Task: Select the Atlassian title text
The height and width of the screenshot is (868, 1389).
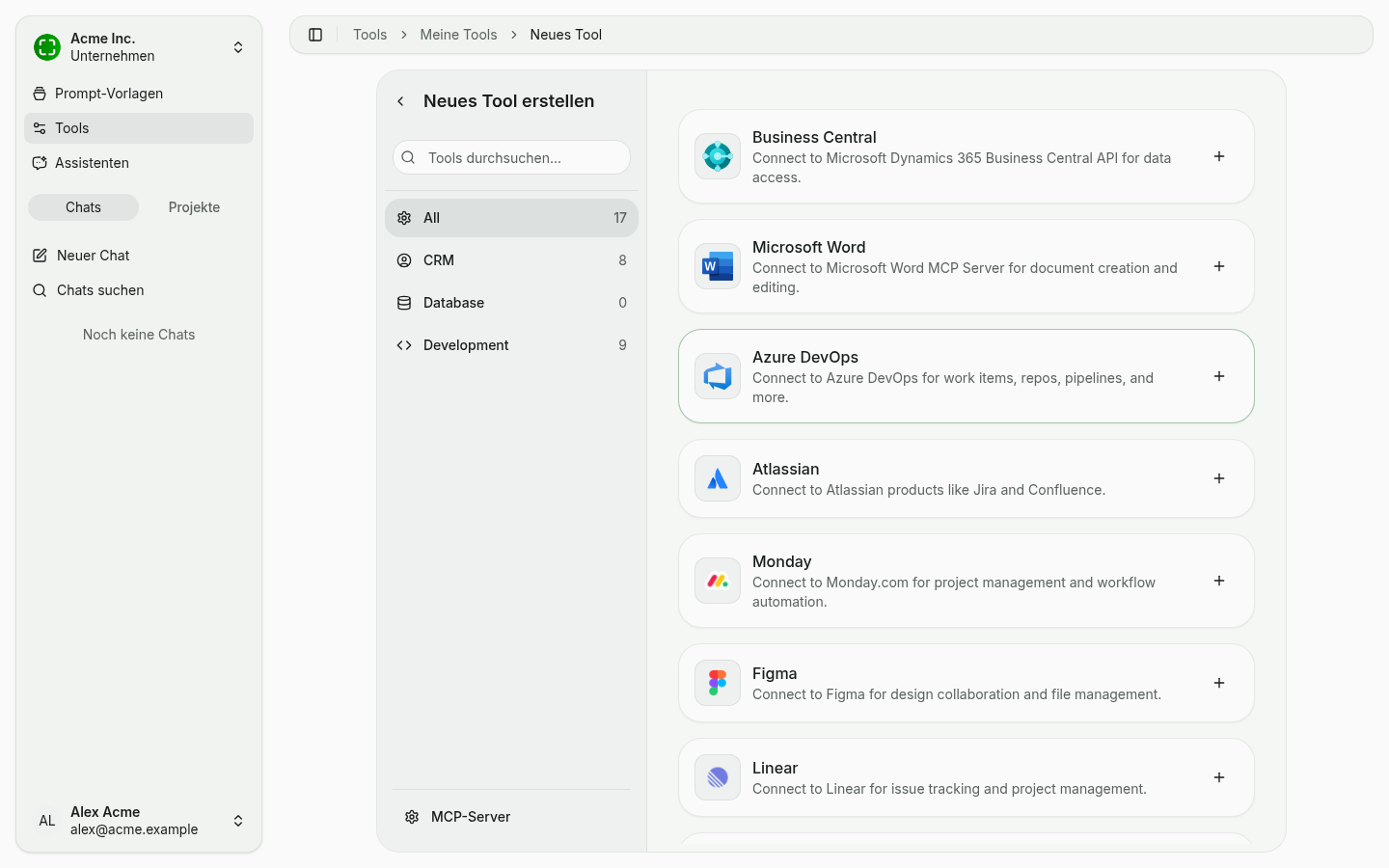Action: tap(785, 469)
